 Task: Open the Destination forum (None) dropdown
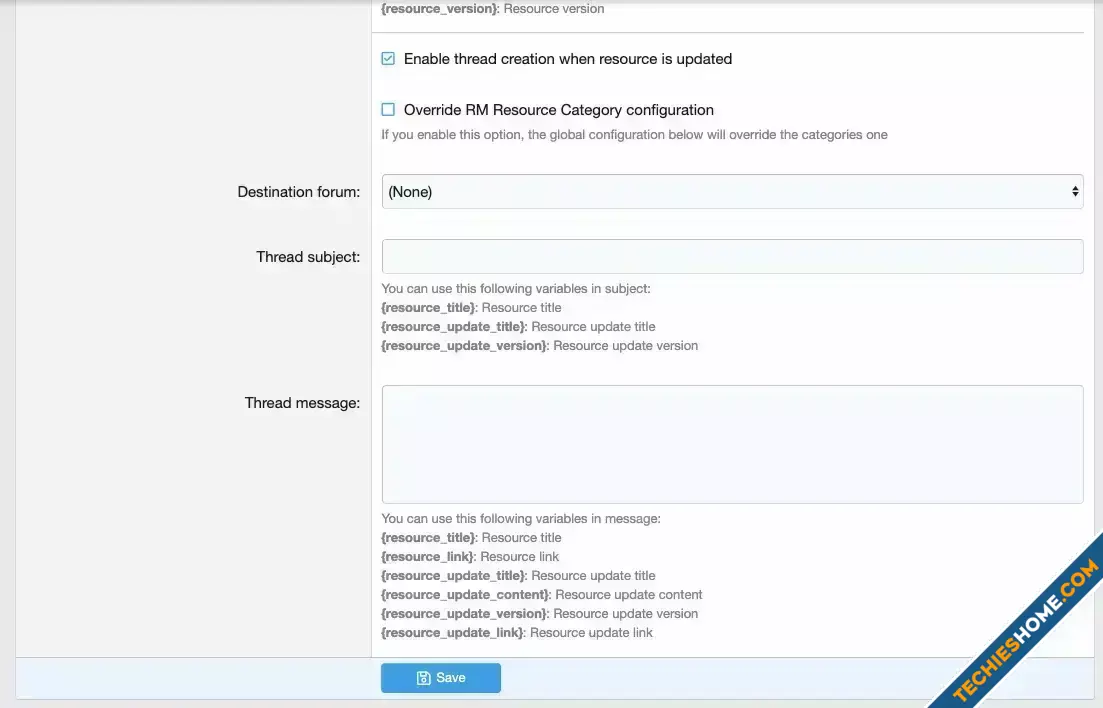click(731, 191)
